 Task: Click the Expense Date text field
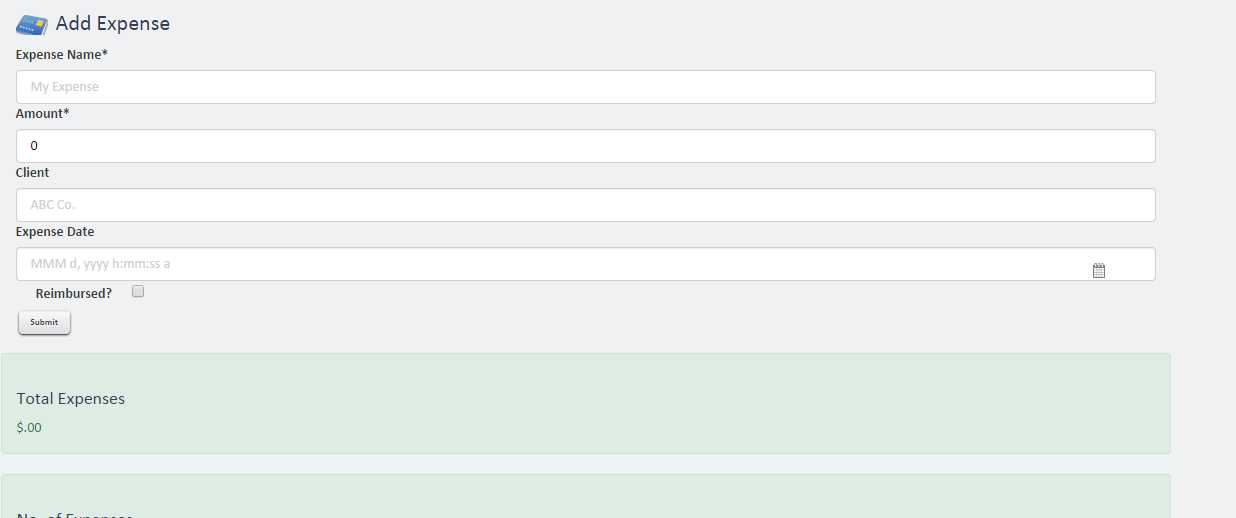[x=550, y=264]
